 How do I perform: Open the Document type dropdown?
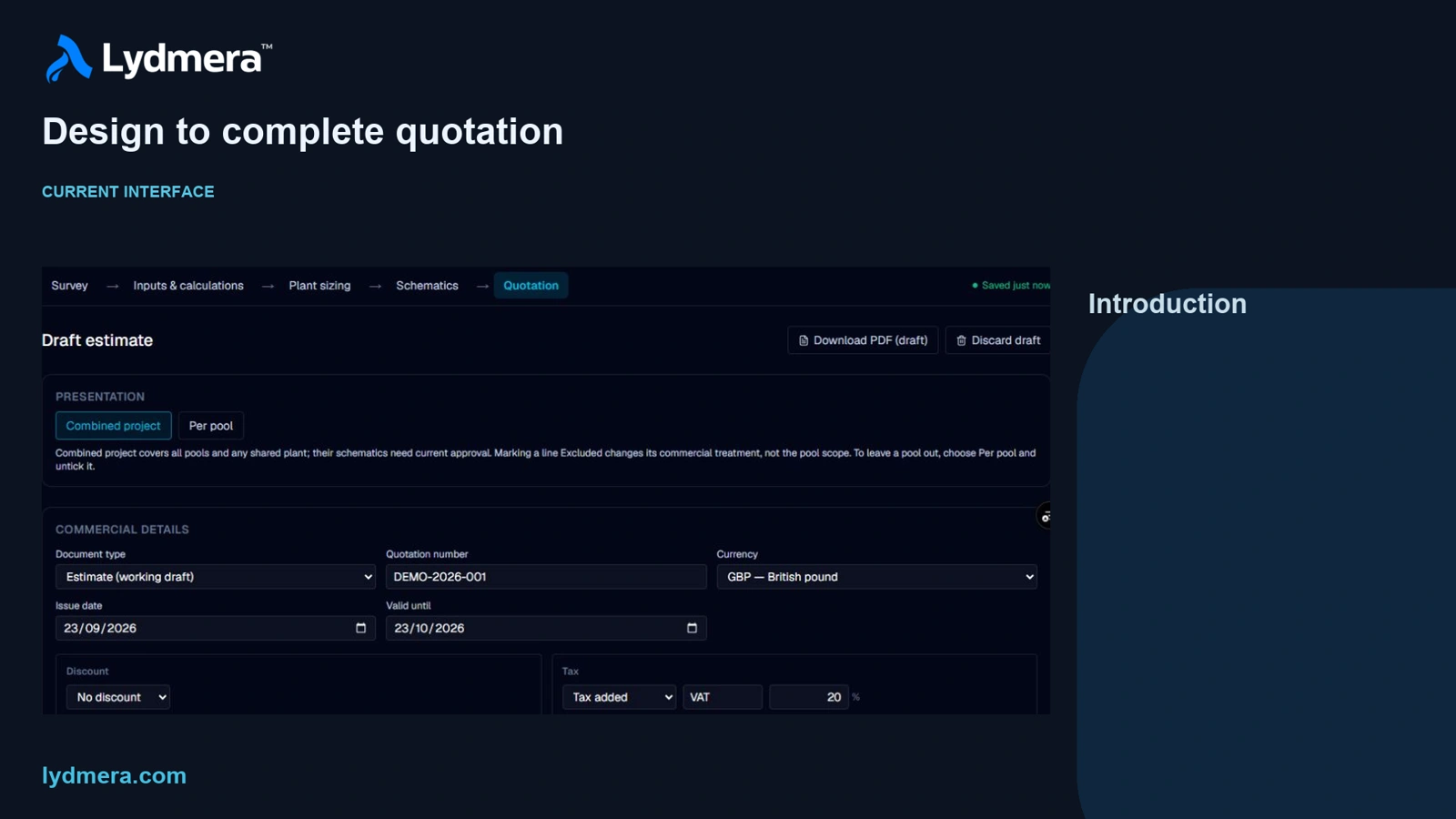pos(216,577)
